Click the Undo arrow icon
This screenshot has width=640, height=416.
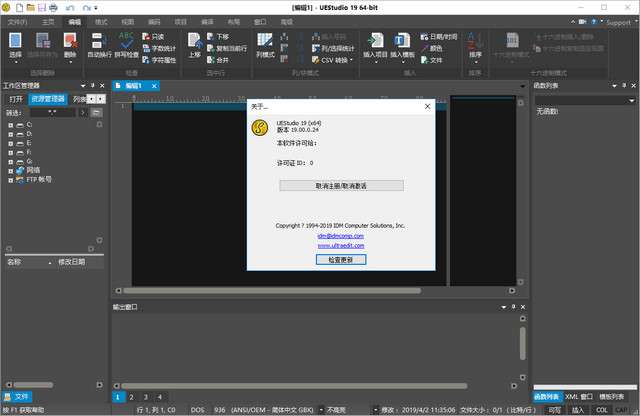coord(70,8)
